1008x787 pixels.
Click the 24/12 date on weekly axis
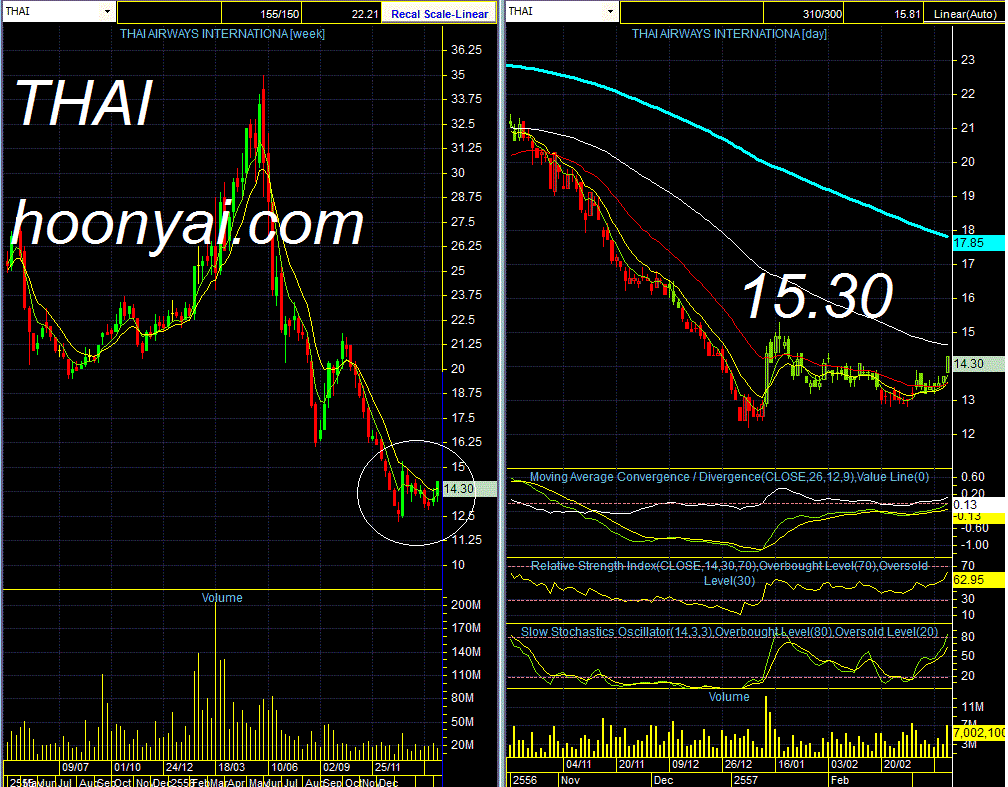click(179, 768)
